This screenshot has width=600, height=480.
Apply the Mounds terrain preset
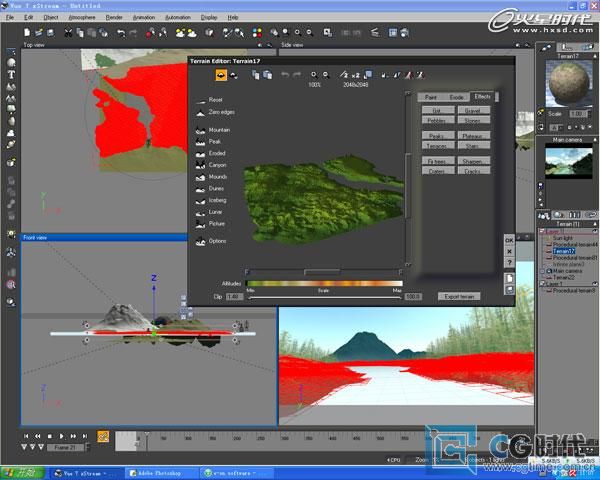[212, 177]
